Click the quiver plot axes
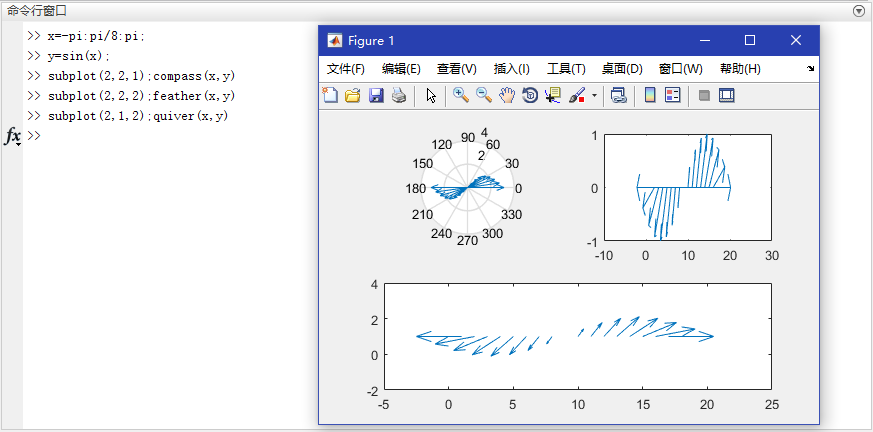The image size is (873, 432). pos(577,336)
